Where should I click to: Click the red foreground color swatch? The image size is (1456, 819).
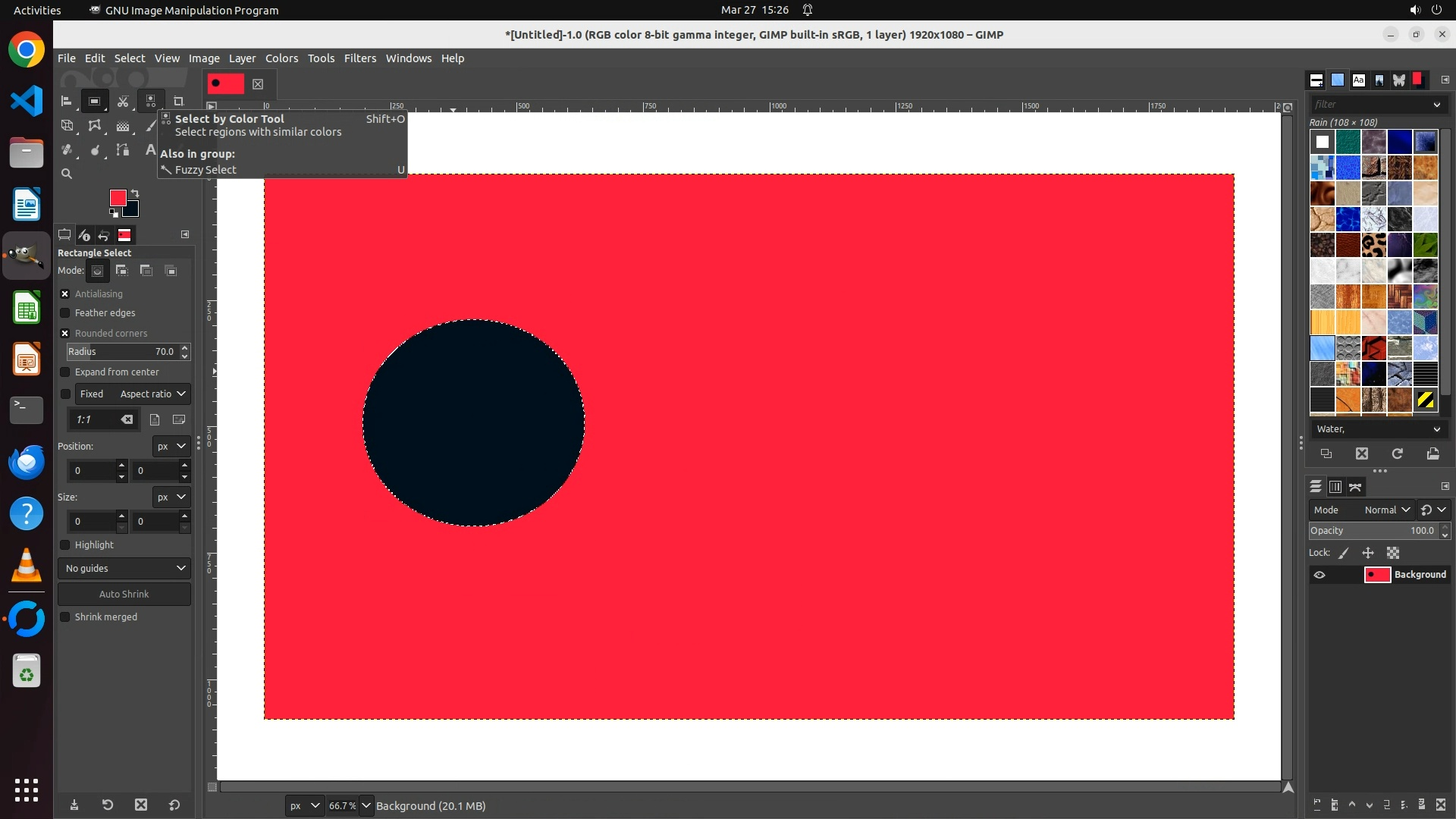point(118,198)
